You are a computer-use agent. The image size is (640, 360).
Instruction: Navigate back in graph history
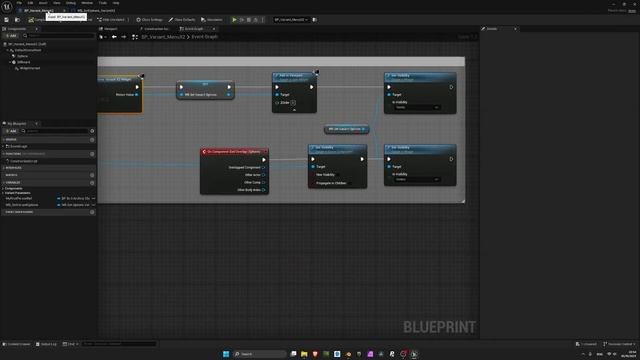[114, 37]
